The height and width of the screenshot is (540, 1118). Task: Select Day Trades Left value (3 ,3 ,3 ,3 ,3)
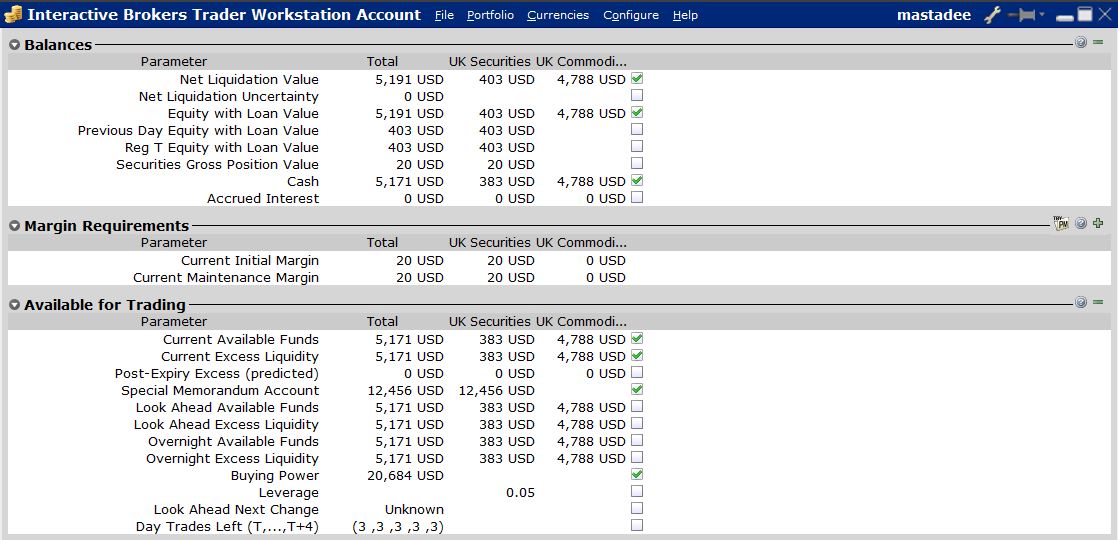(x=398, y=527)
